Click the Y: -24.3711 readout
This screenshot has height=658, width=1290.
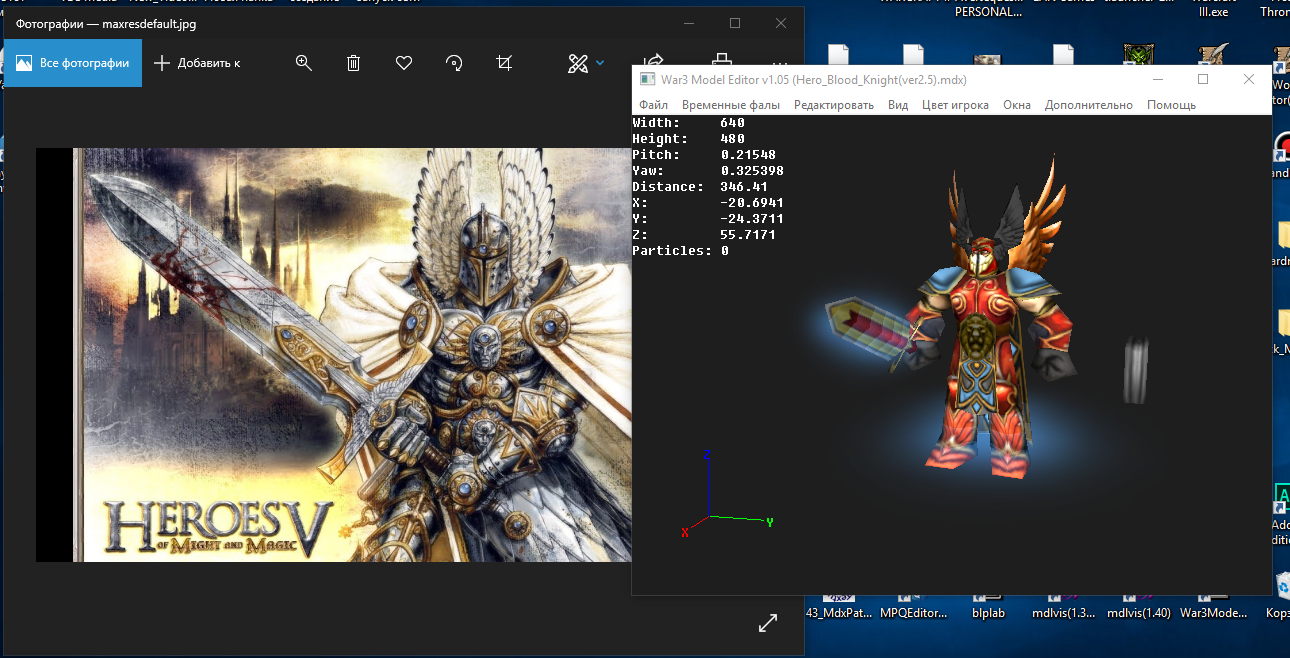pyautogui.click(x=708, y=219)
